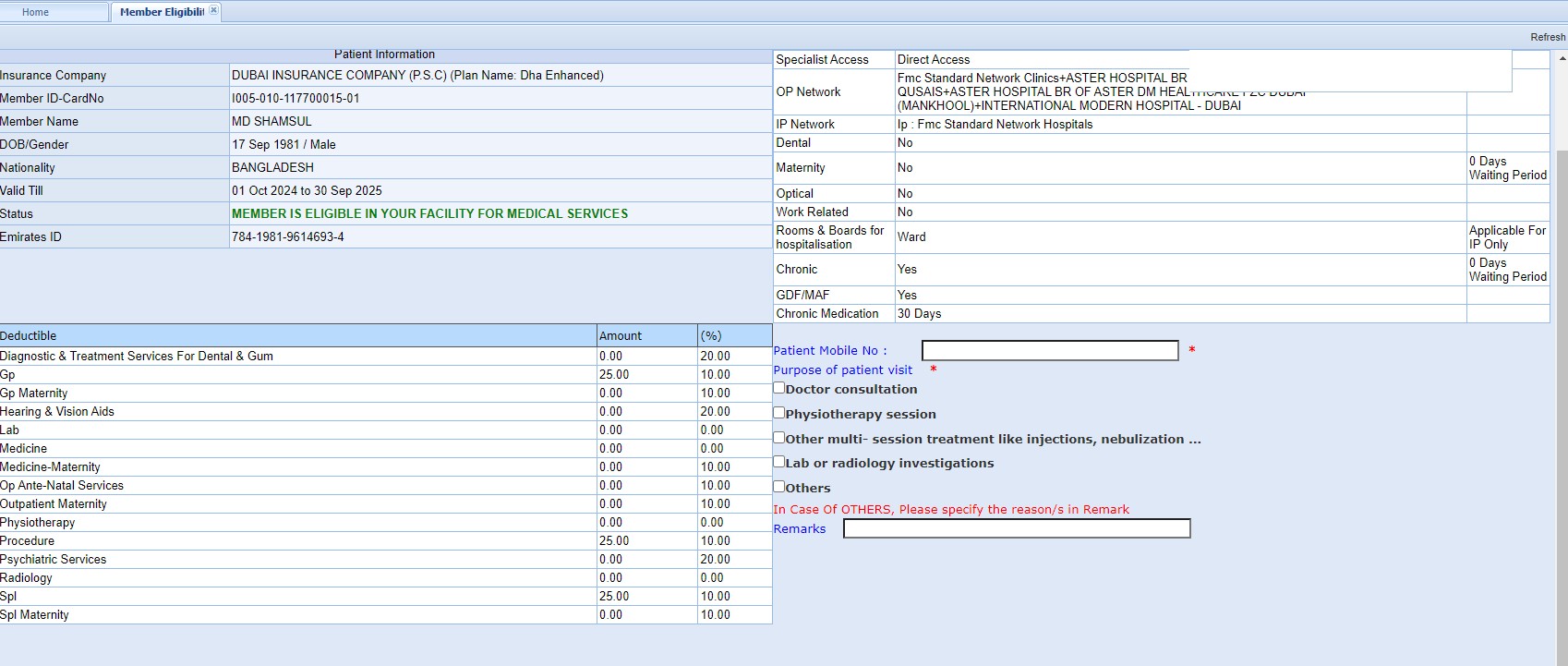This screenshot has width=1568, height=666.
Task: Click the Emirates ID number value
Action: (x=288, y=236)
